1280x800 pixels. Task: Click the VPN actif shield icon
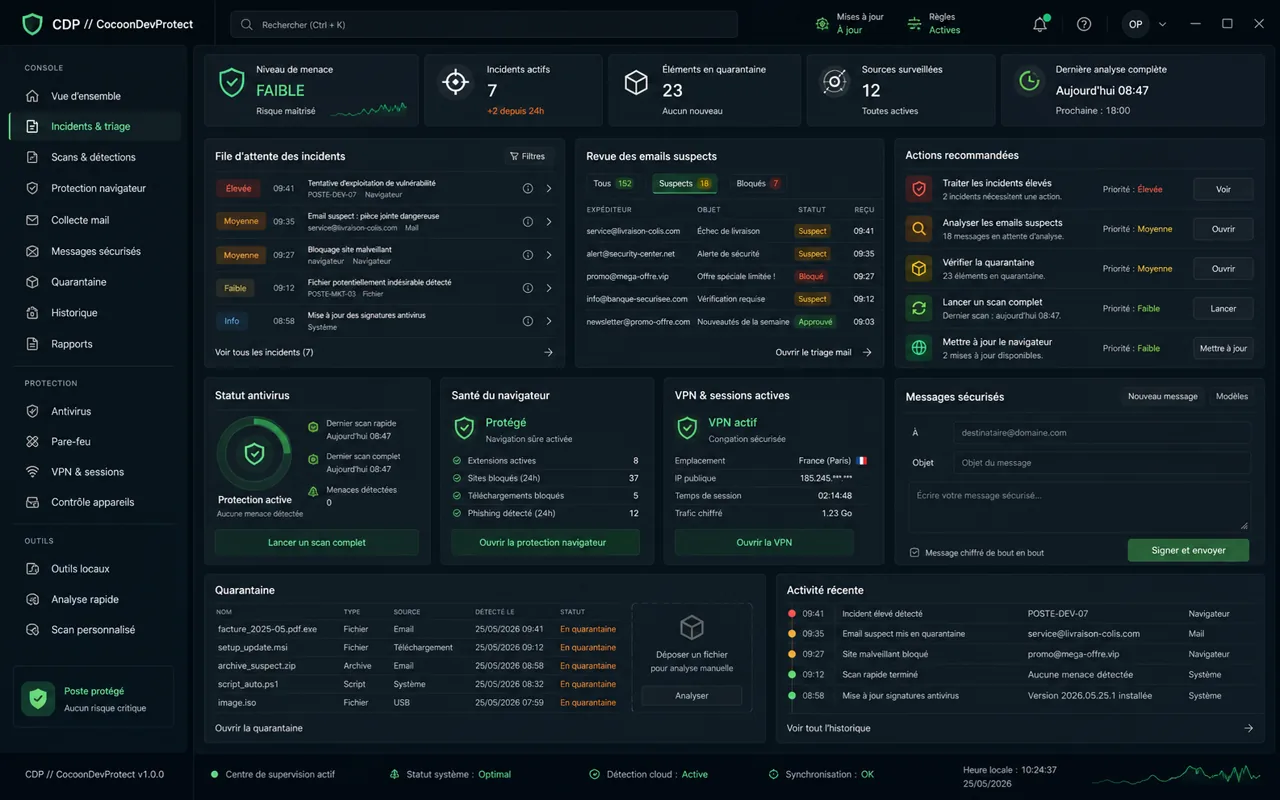click(x=687, y=429)
